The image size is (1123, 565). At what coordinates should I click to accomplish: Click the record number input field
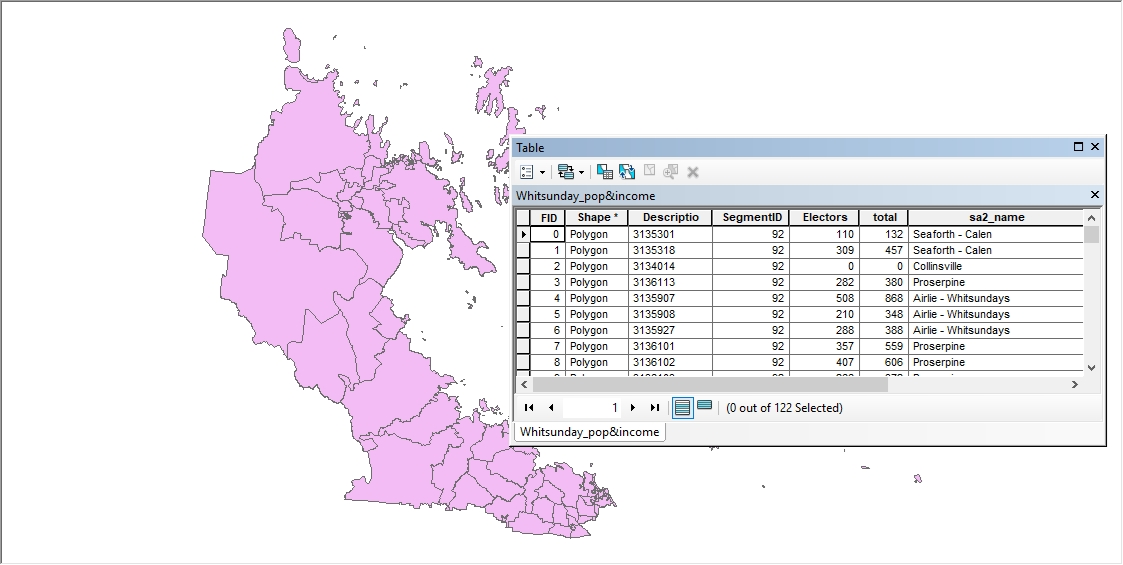[x=592, y=407]
